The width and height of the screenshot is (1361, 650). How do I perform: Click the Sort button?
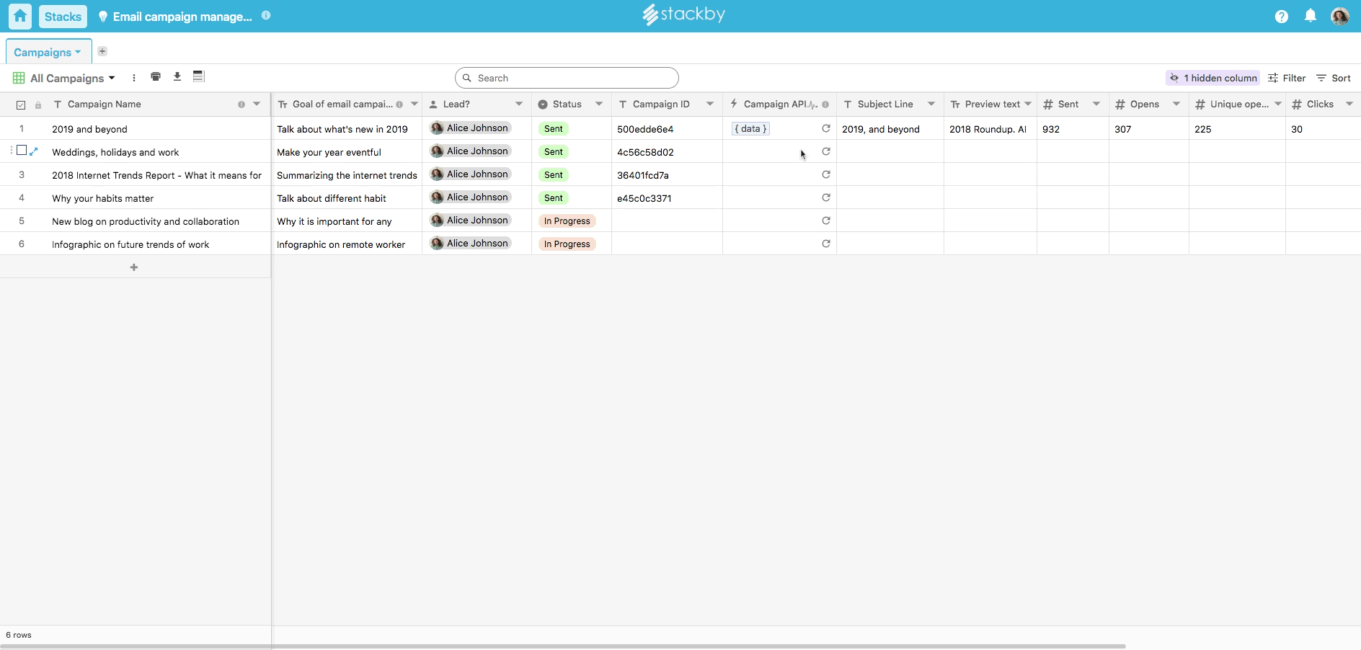point(1334,78)
